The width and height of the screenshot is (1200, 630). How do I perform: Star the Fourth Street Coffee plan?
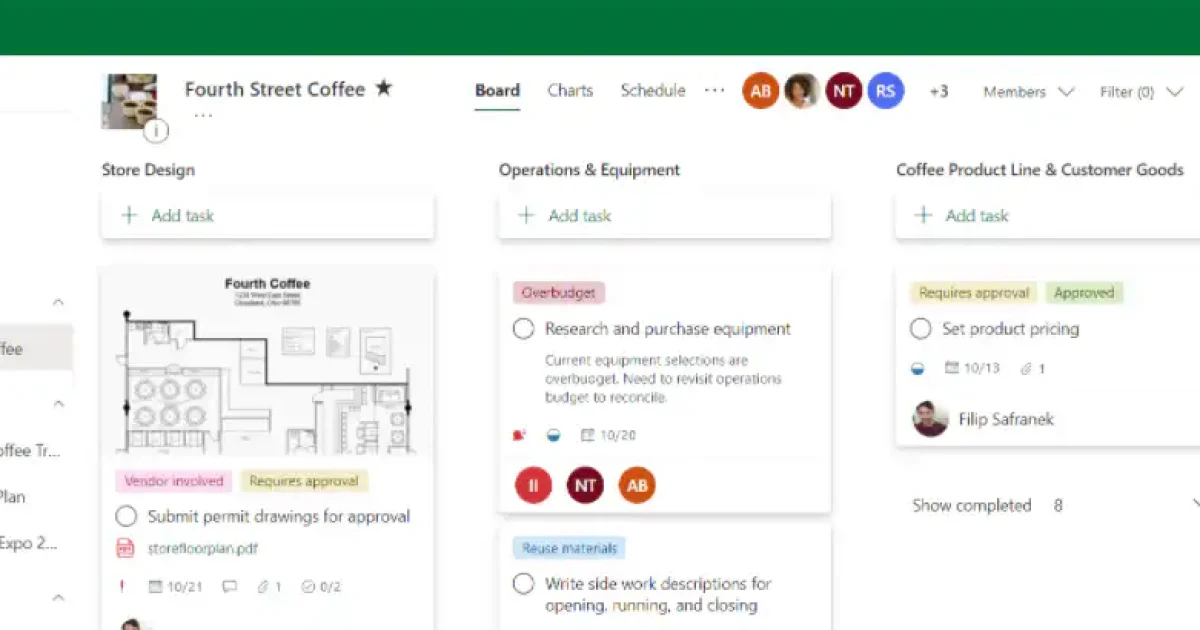tap(382, 89)
